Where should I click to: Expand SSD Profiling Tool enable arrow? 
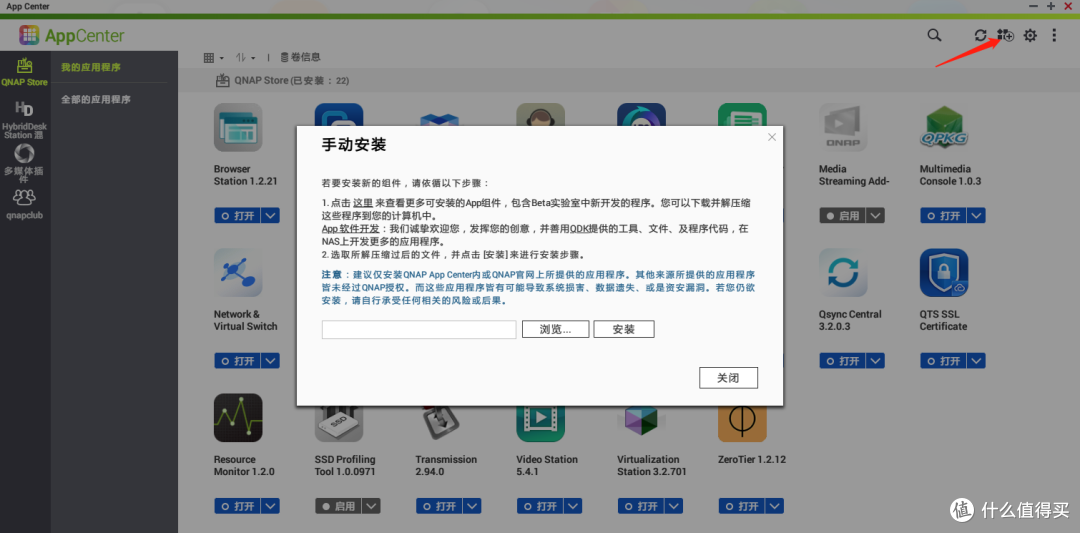click(x=371, y=506)
